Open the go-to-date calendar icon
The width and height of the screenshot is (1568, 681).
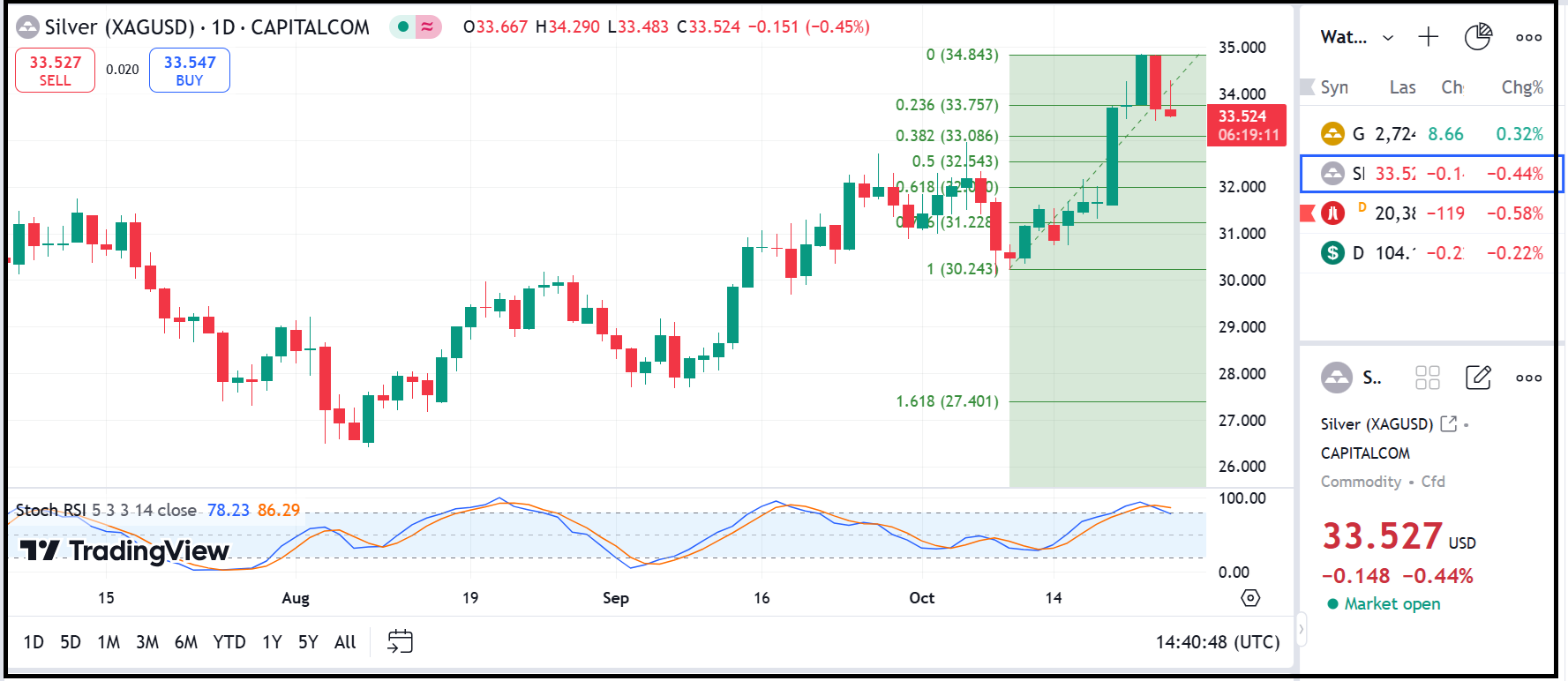[400, 641]
